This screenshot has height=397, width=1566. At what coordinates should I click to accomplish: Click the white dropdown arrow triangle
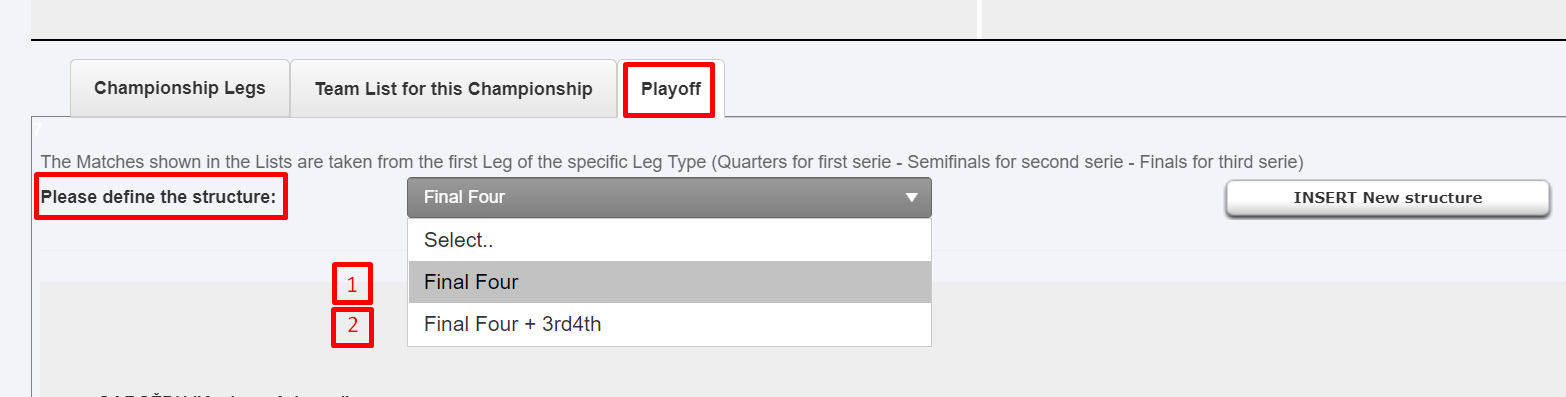tap(911, 198)
